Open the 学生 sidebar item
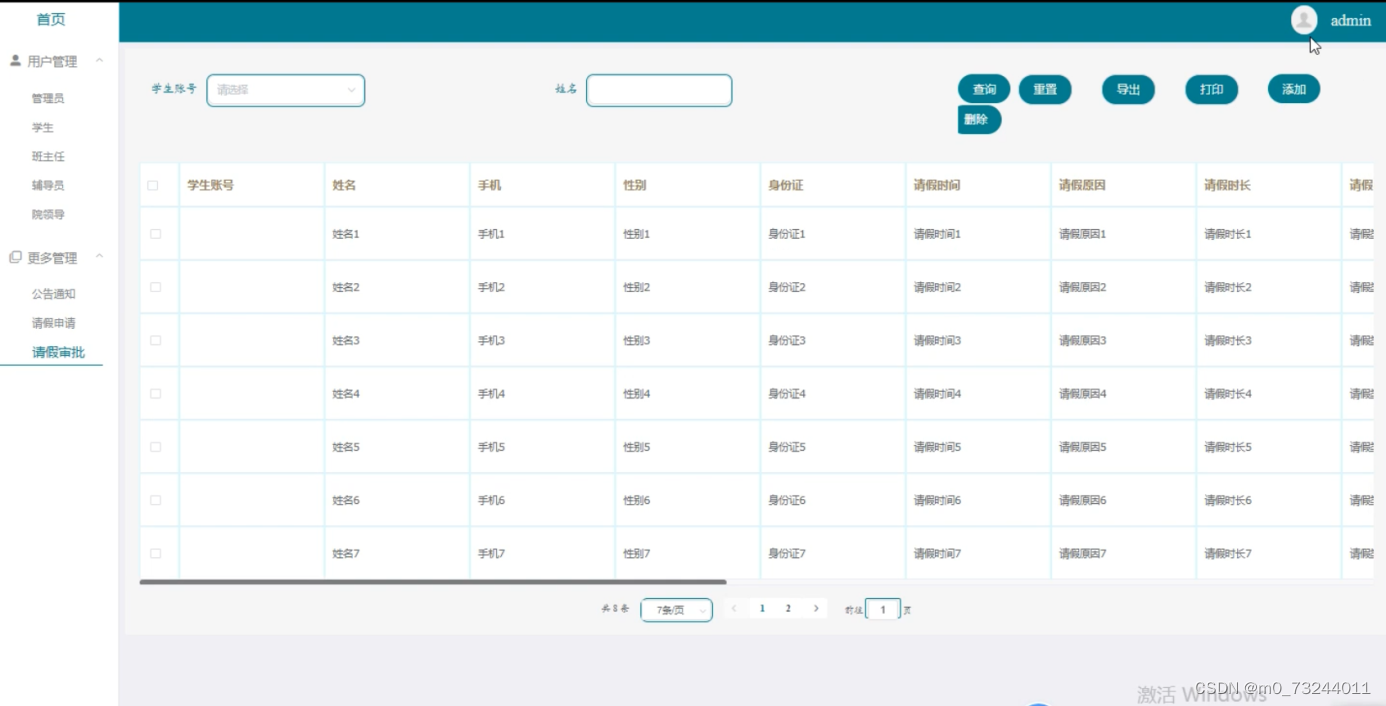The width and height of the screenshot is (1386, 706). (42, 127)
